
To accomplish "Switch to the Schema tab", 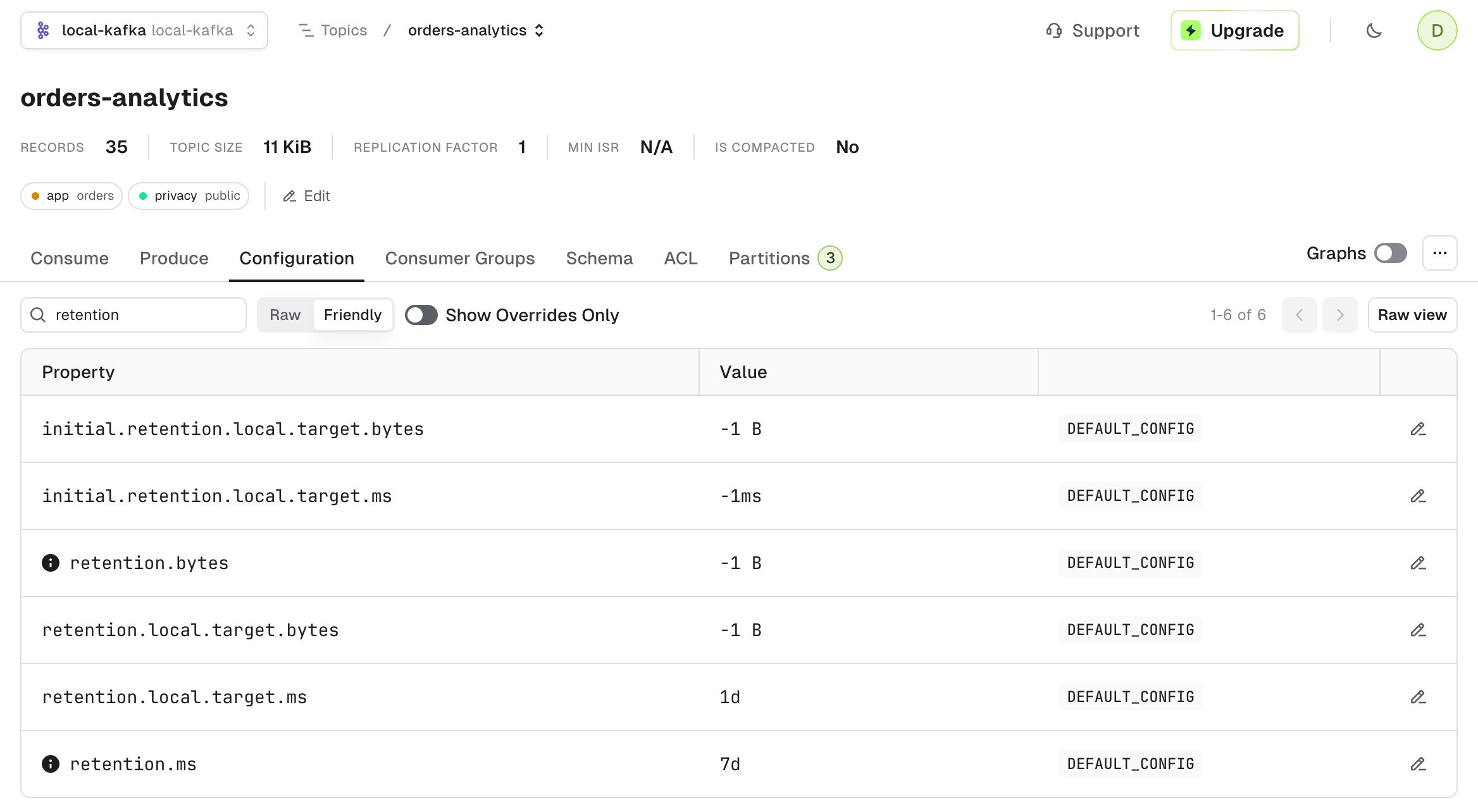I will point(599,258).
